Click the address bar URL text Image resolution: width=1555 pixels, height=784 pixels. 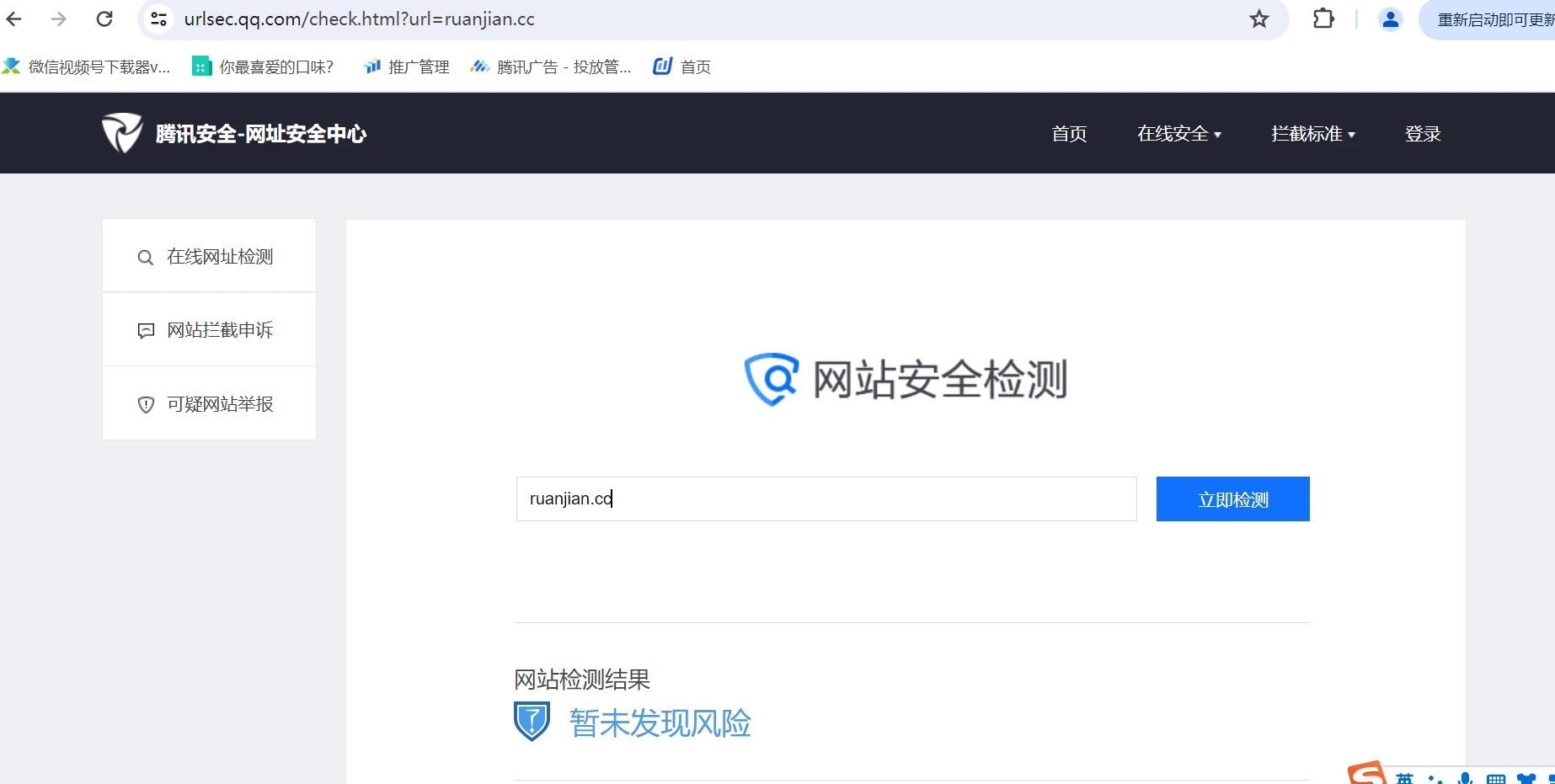coord(359,19)
